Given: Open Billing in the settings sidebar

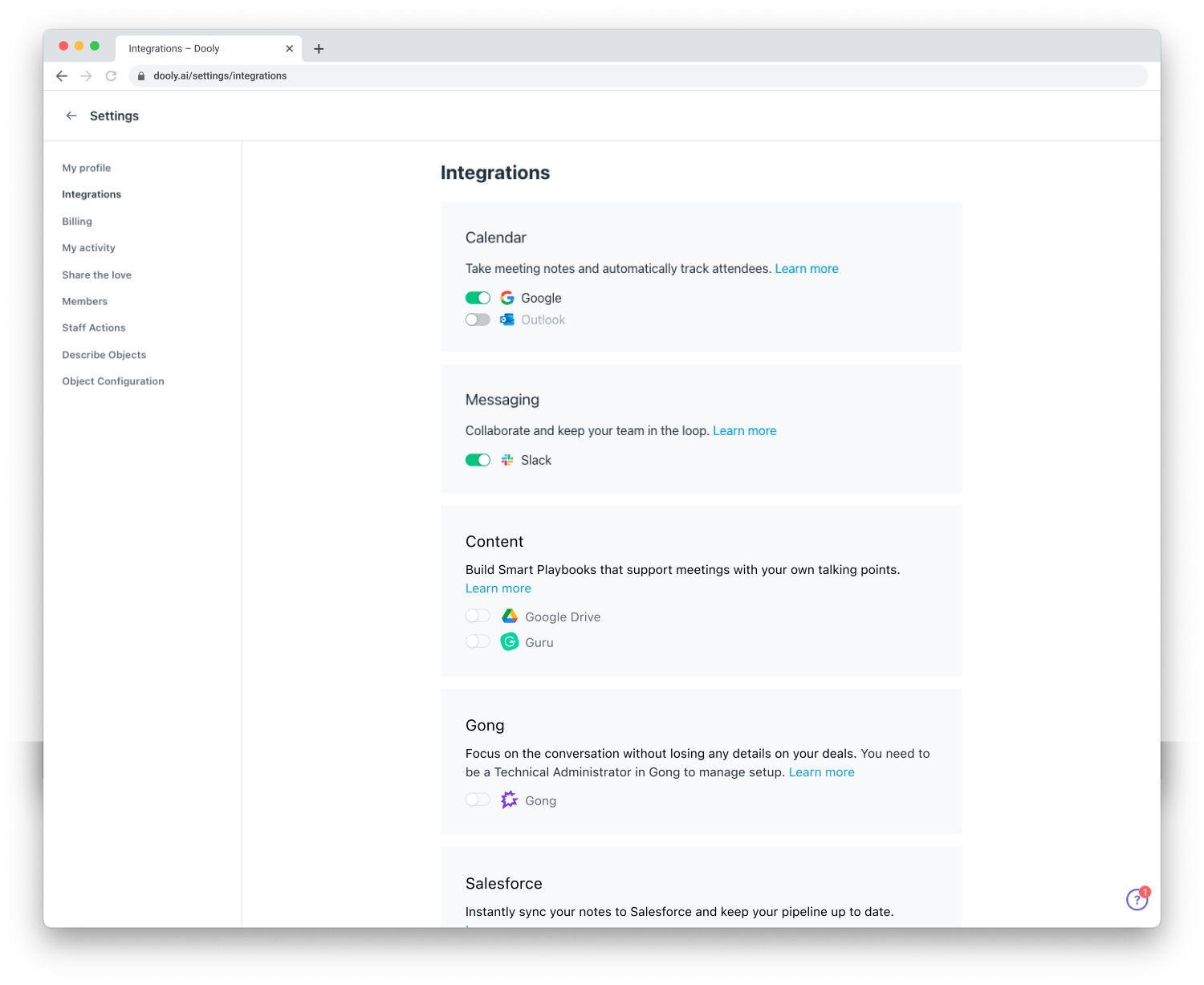Looking at the screenshot, I should tap(77, 222).
